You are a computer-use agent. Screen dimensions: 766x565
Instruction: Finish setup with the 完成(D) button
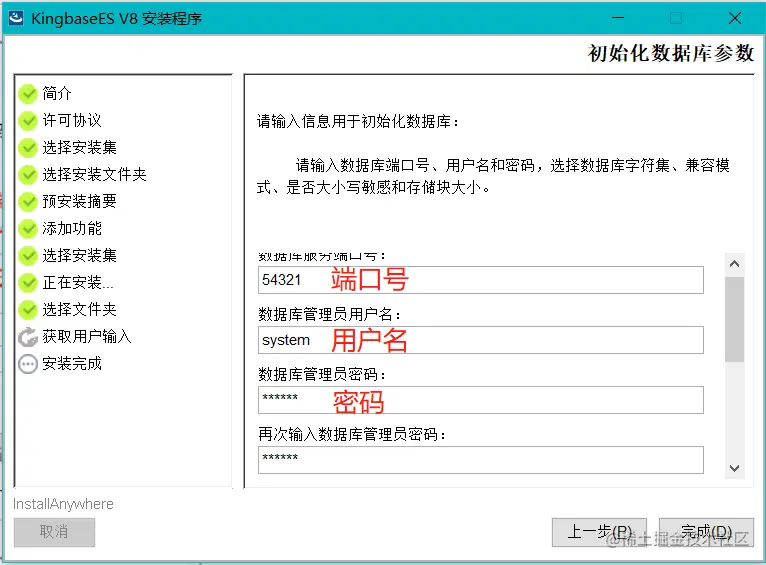[706, 532]
